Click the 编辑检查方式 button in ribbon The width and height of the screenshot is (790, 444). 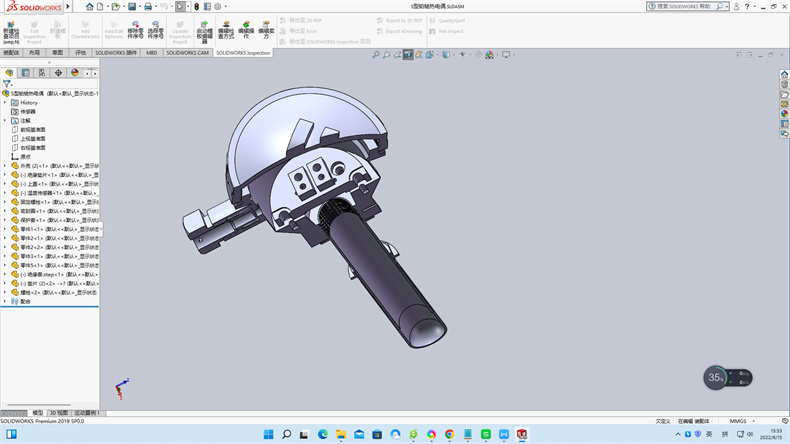tap(226, 29)
